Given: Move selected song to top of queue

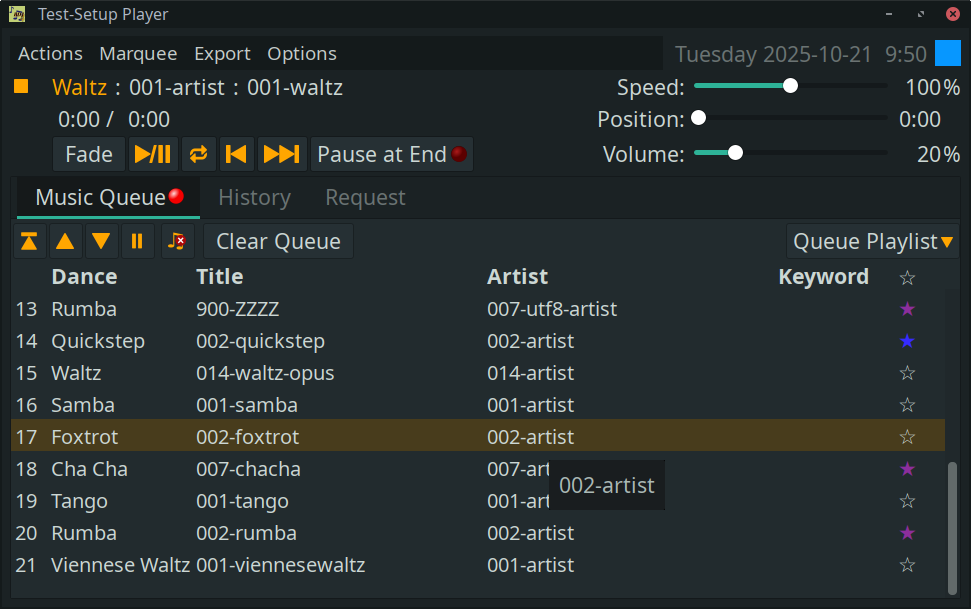Looking at the screenshot, I should (x=29, y=240).
